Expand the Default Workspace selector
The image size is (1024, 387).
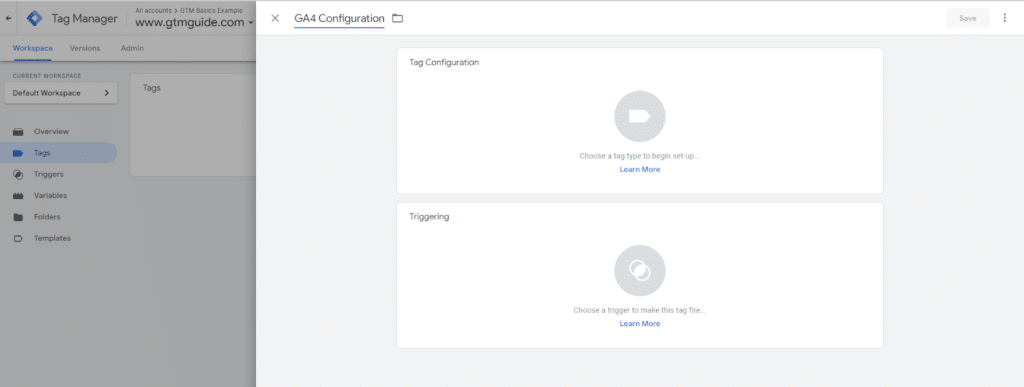coord(61,93)
